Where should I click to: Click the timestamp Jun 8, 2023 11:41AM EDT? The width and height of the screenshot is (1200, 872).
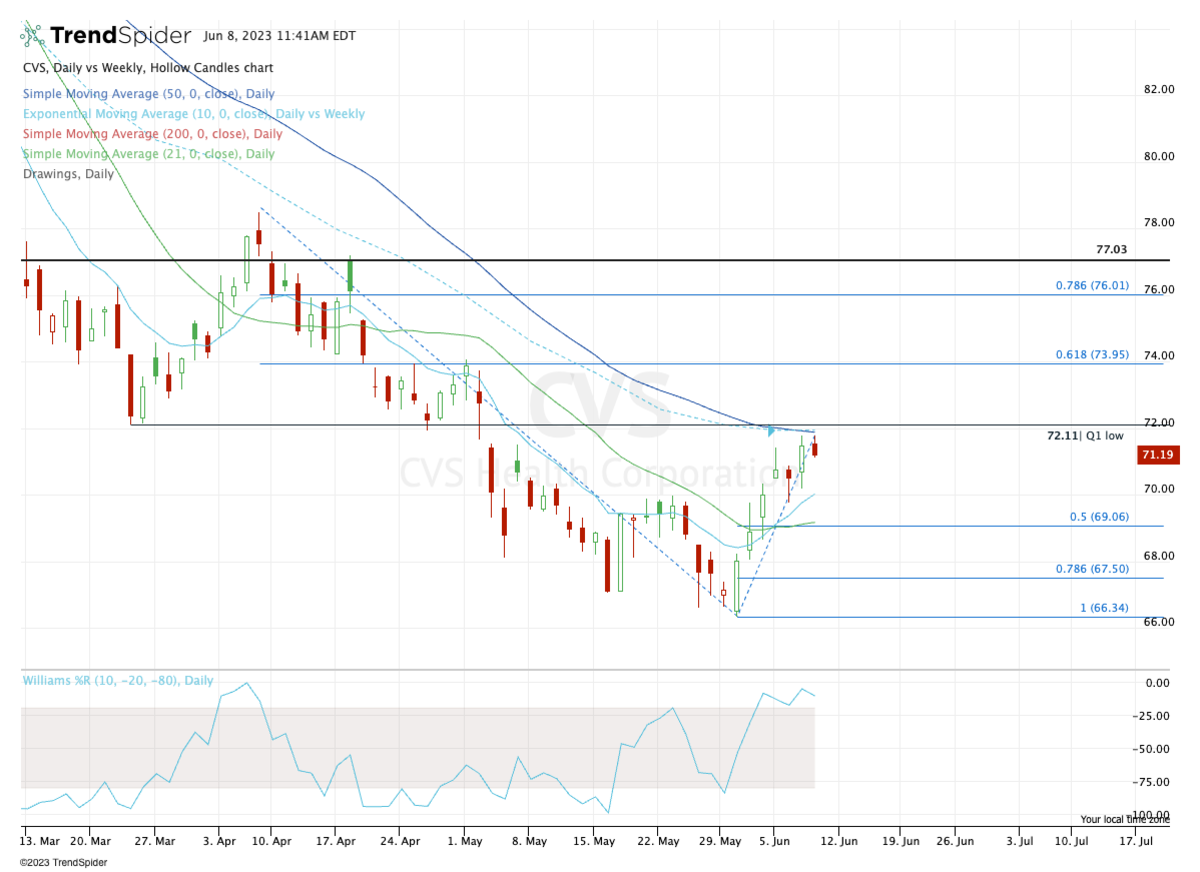[278, 36]
